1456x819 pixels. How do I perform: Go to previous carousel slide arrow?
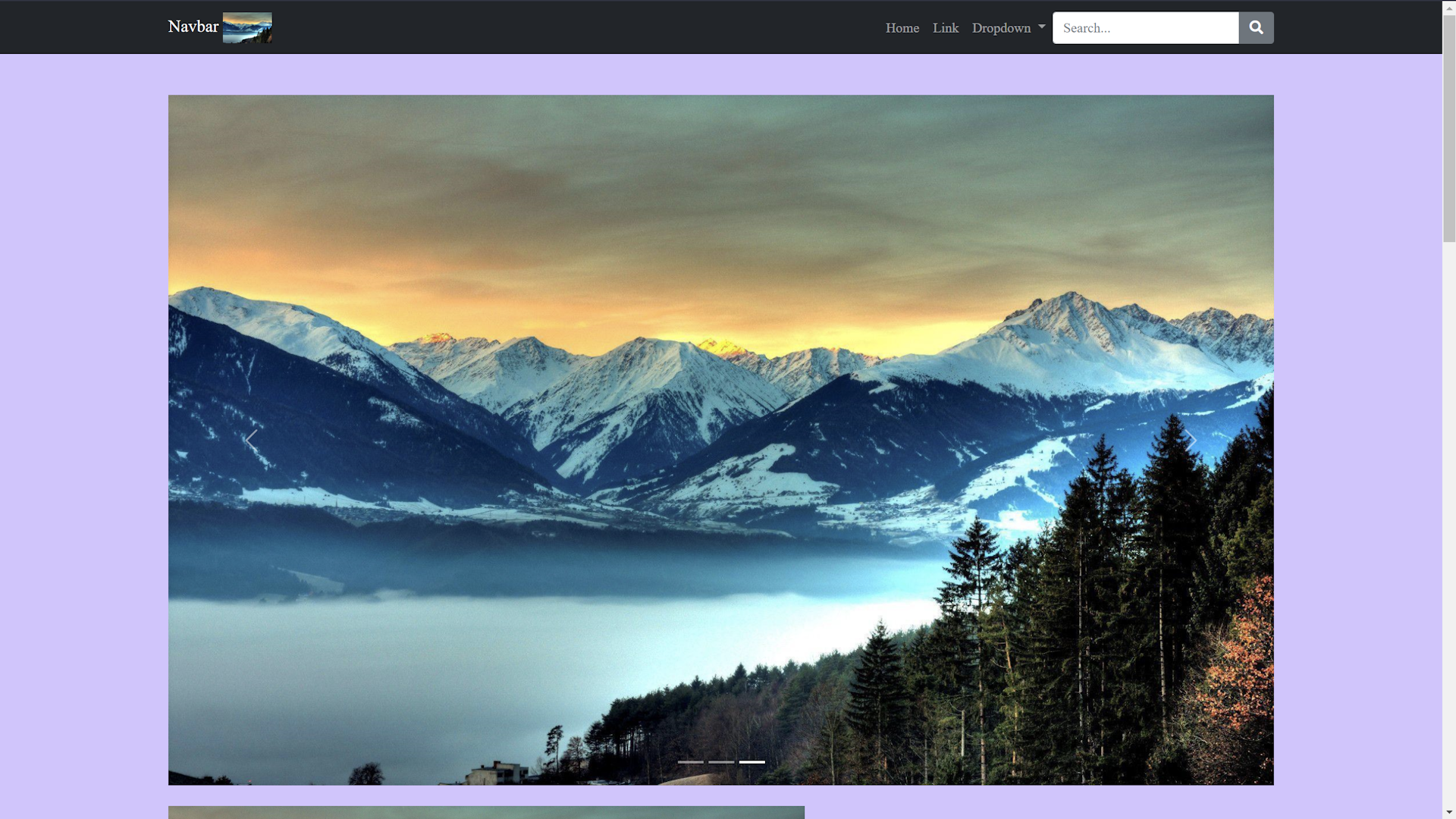(x=251, y=440)
